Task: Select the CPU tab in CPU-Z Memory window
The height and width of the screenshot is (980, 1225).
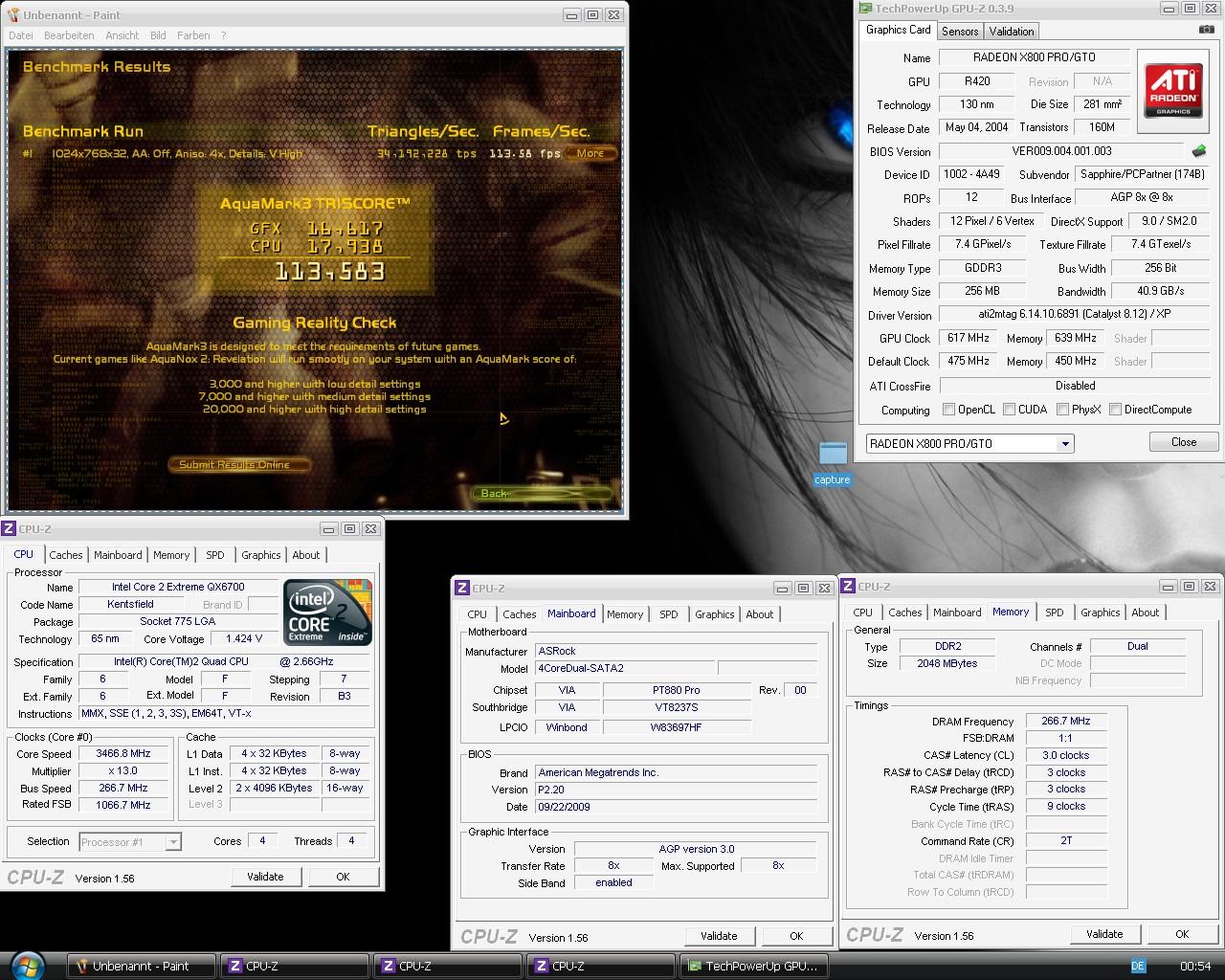Action: (863, 612)
